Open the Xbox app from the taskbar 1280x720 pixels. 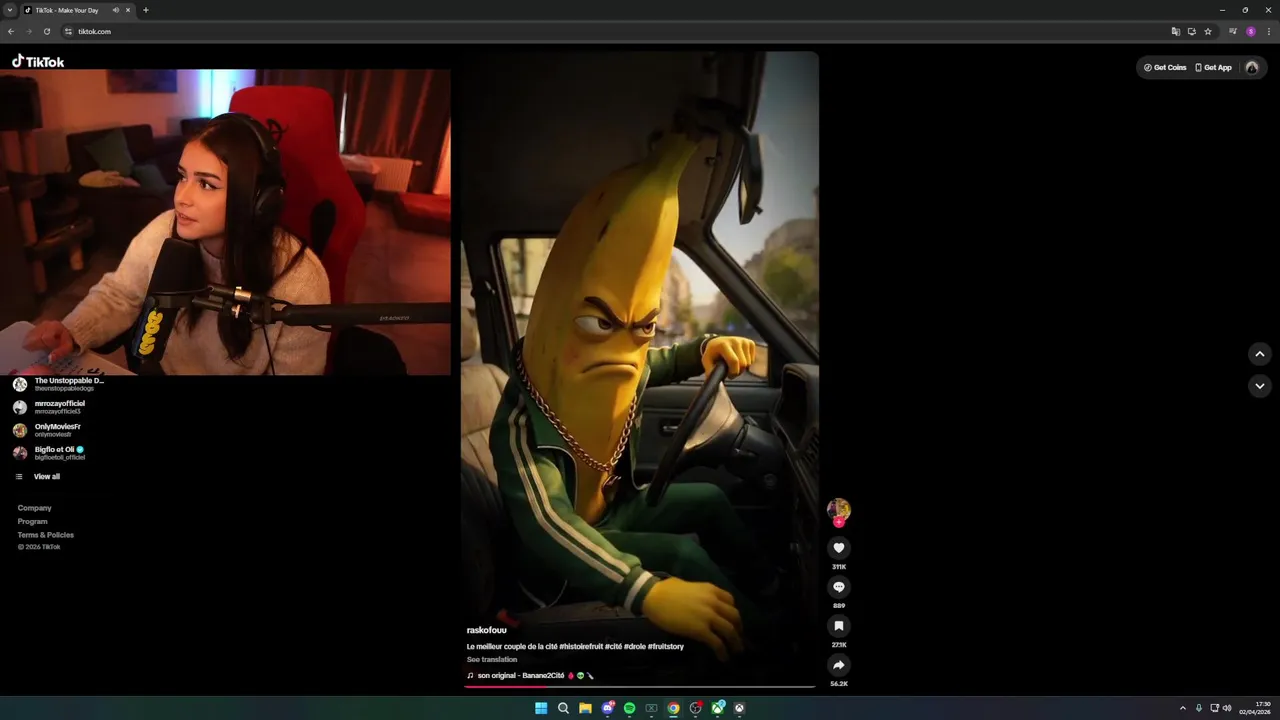point(717,708)
